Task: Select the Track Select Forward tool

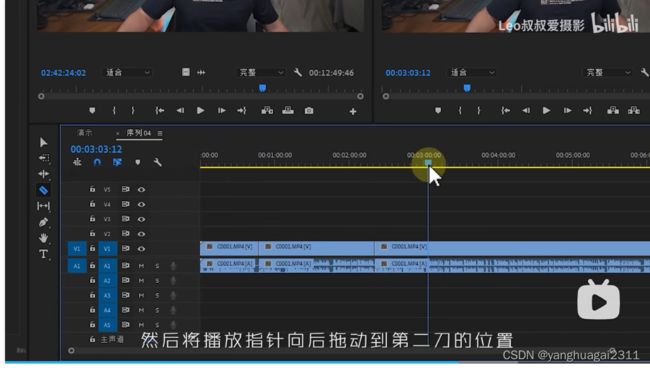Action: pyautogui.click(x=44, y=158)
